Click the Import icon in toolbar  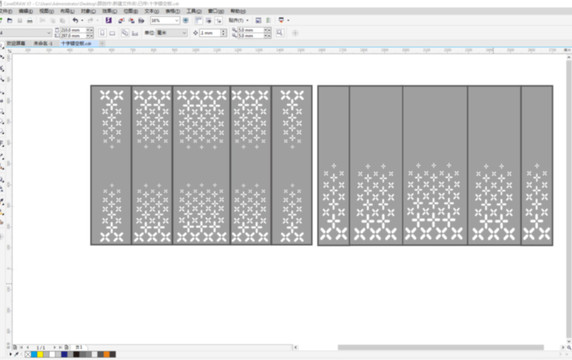(121, 20)
